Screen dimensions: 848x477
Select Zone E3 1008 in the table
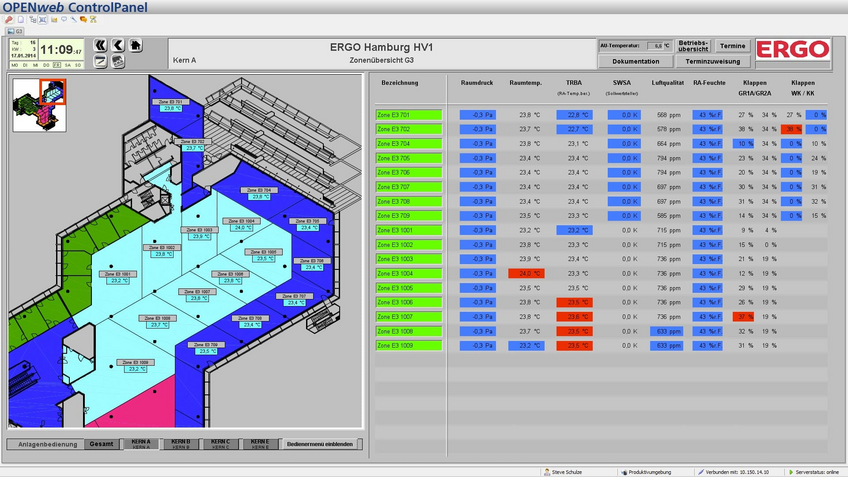click(x=409, y=331)
